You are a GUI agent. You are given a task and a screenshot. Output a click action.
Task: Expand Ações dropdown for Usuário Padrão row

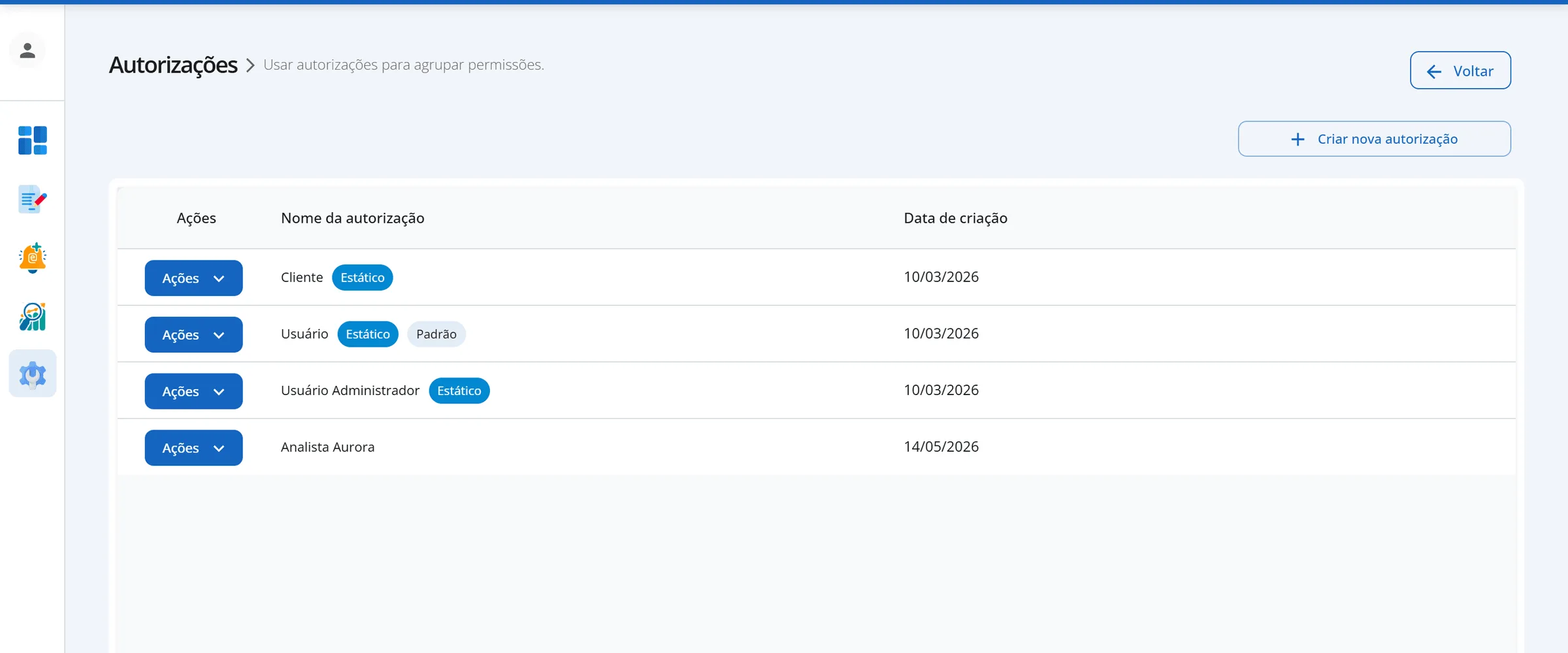(193, 335)
